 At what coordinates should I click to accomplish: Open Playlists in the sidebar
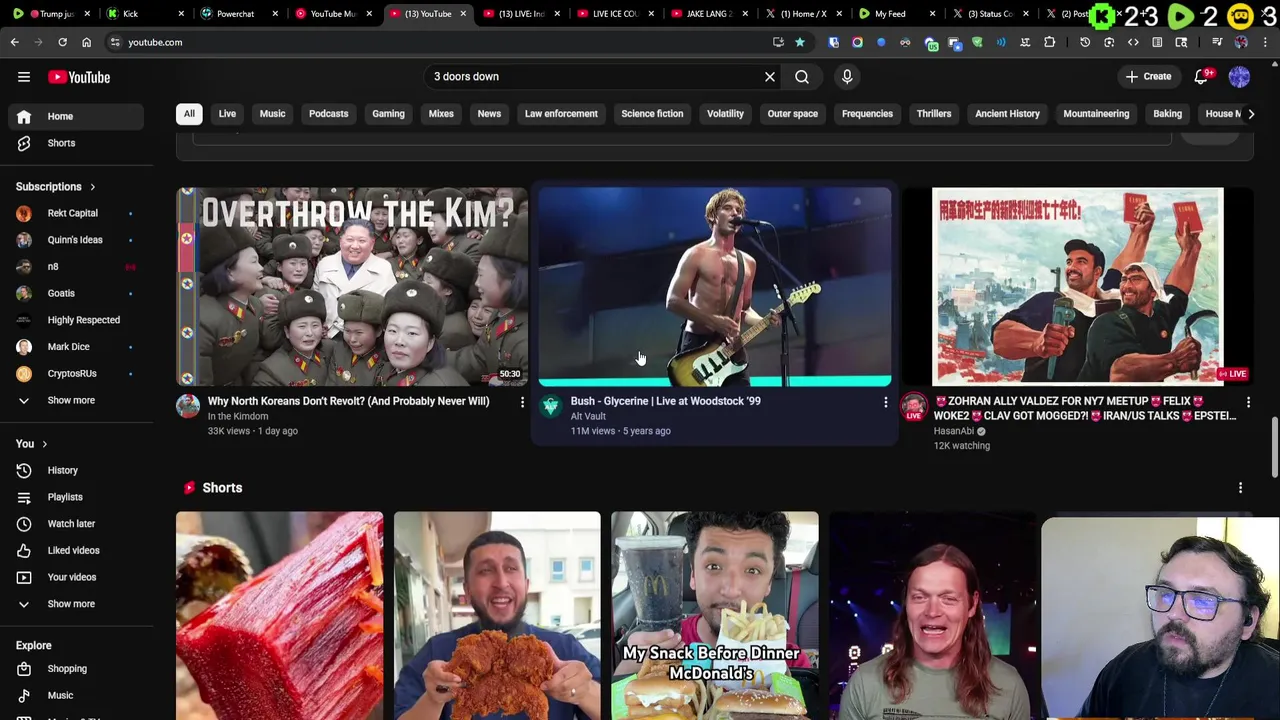coord(77,497)
